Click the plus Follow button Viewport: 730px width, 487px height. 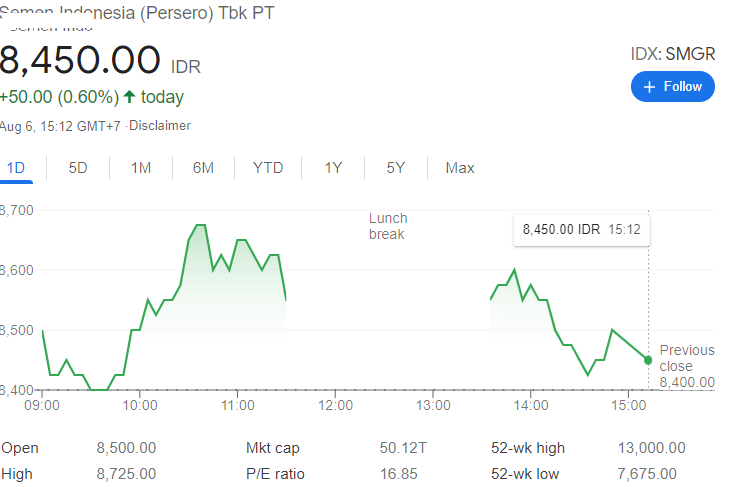click(x=673, y=87)
